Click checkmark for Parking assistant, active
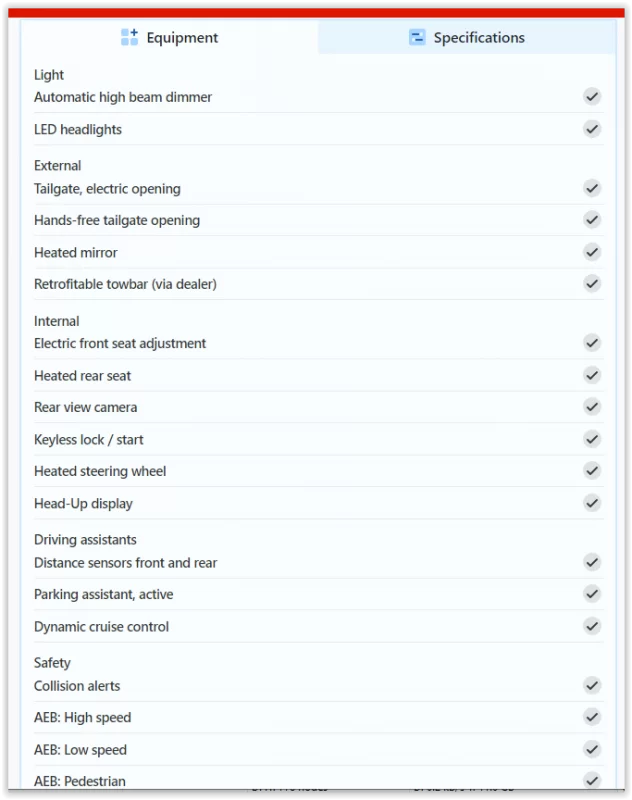The width and height of the screenshot is (632, 800). (x=592, y=594)
